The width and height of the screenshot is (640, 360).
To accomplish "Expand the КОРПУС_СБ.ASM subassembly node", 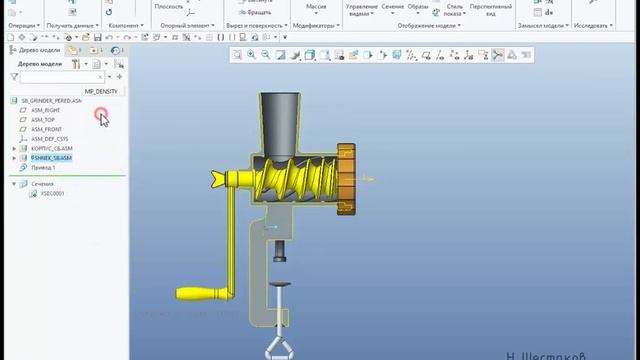I will tap(14, 149).
